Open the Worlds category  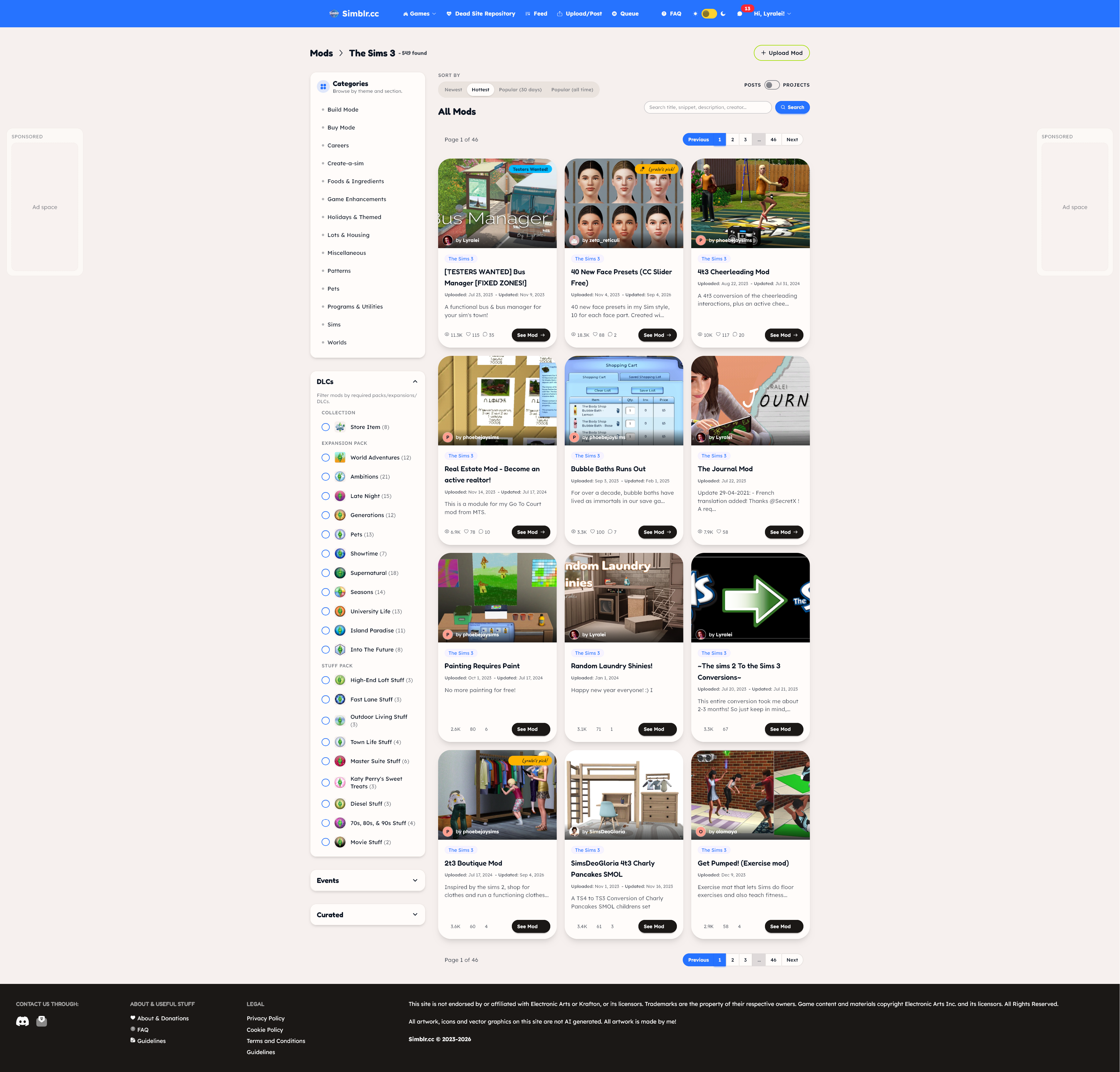pyautogui.click(x=337, y=342)
